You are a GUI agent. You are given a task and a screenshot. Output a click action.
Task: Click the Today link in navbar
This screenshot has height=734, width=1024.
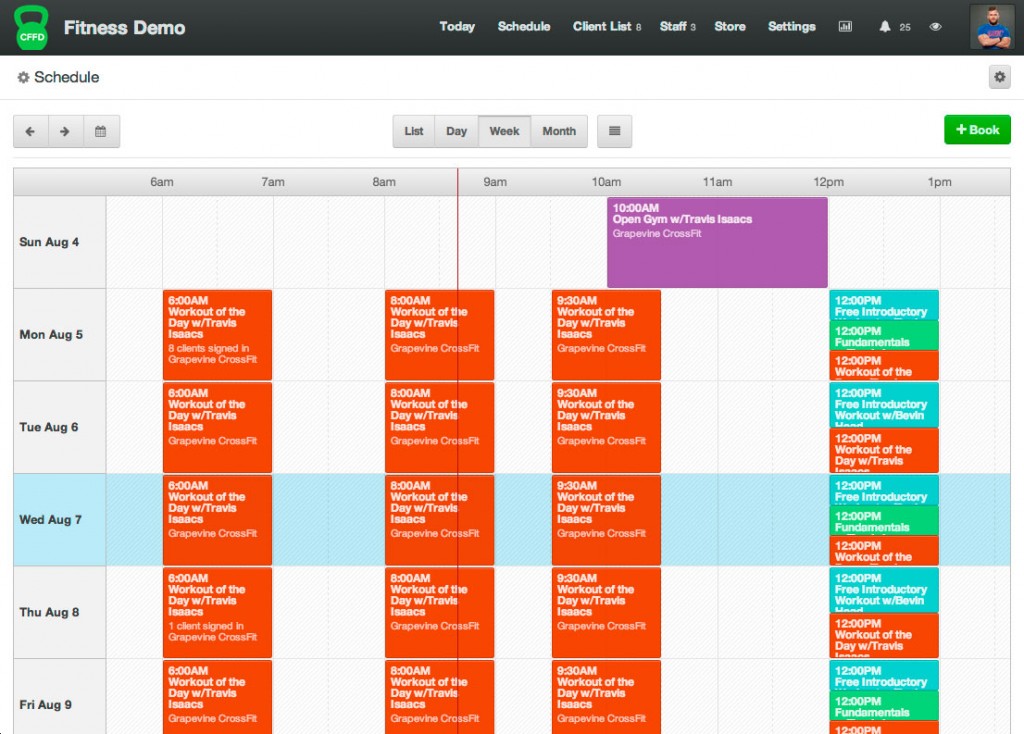coord(457,27)
